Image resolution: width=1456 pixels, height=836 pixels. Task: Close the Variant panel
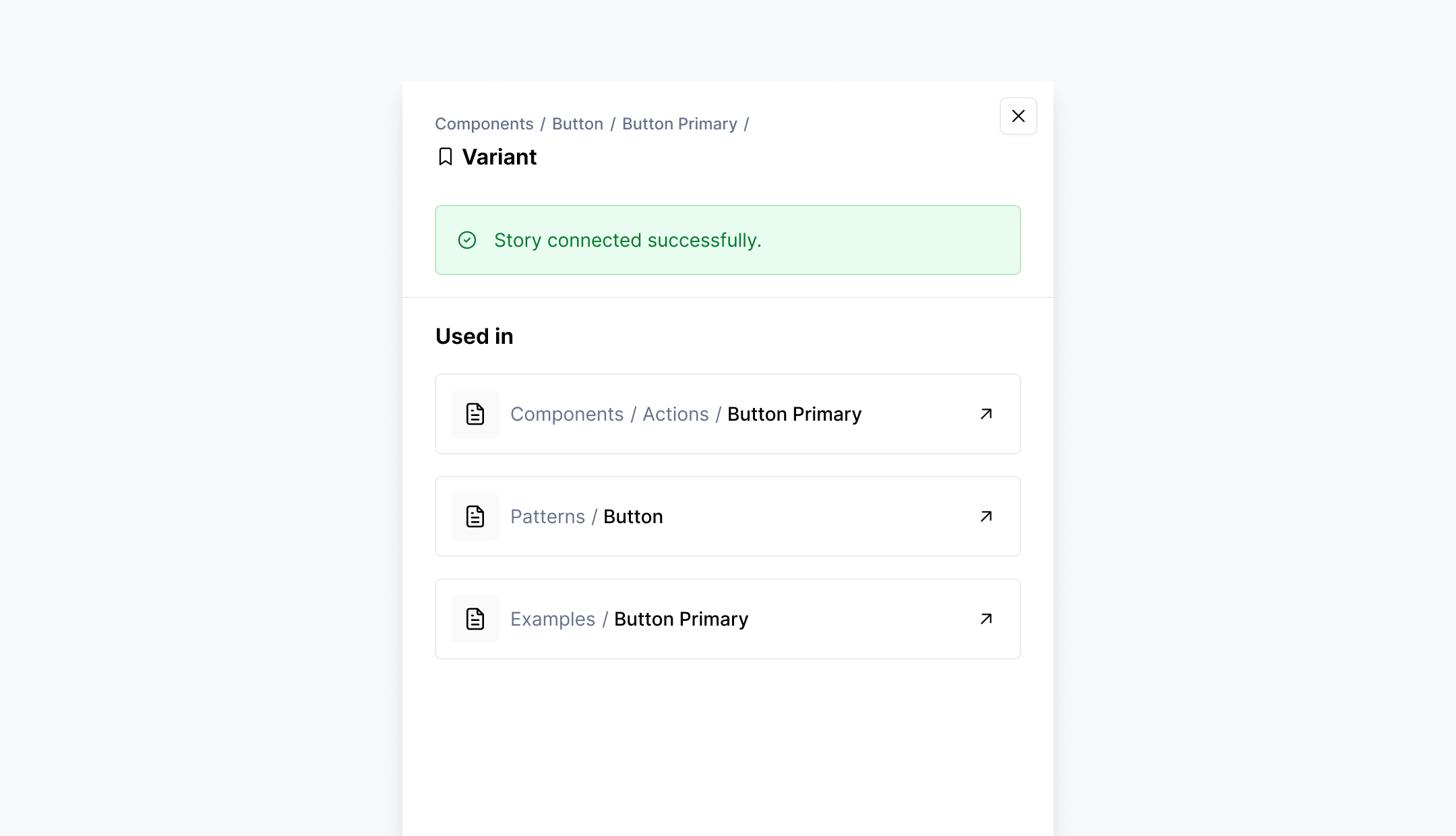1018,116
